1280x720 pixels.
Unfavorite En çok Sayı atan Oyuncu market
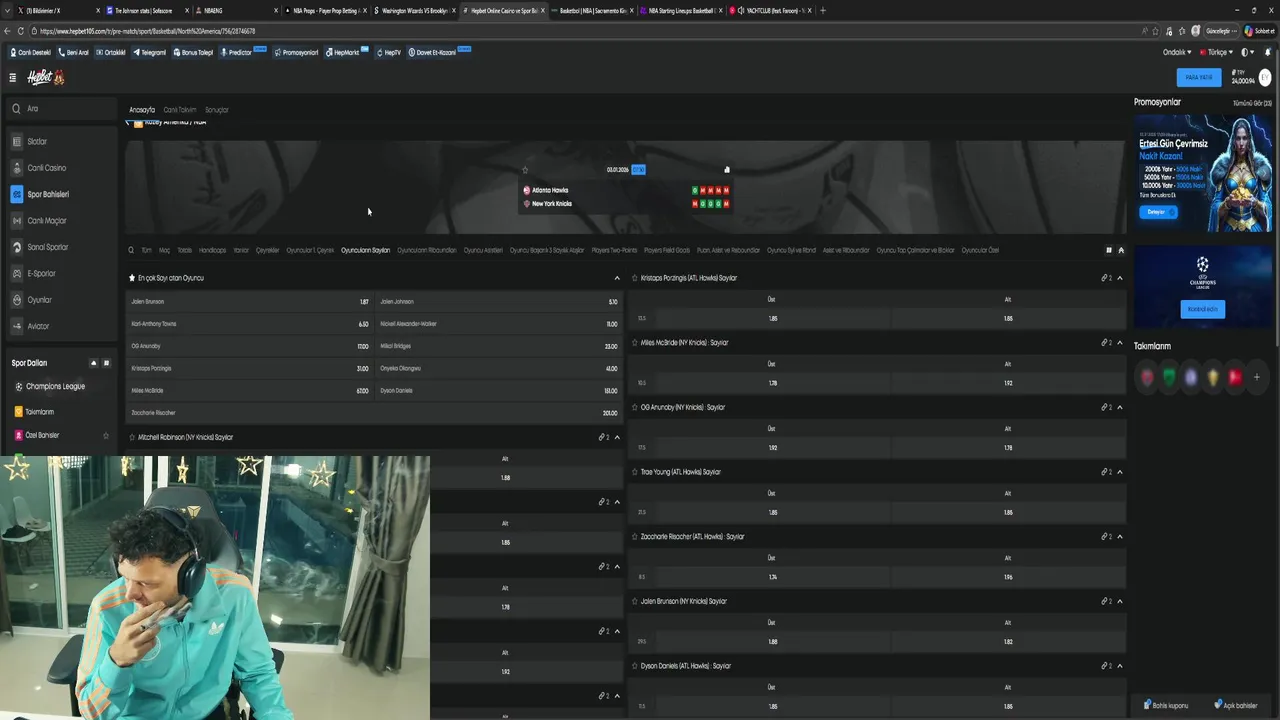(132, 278)
